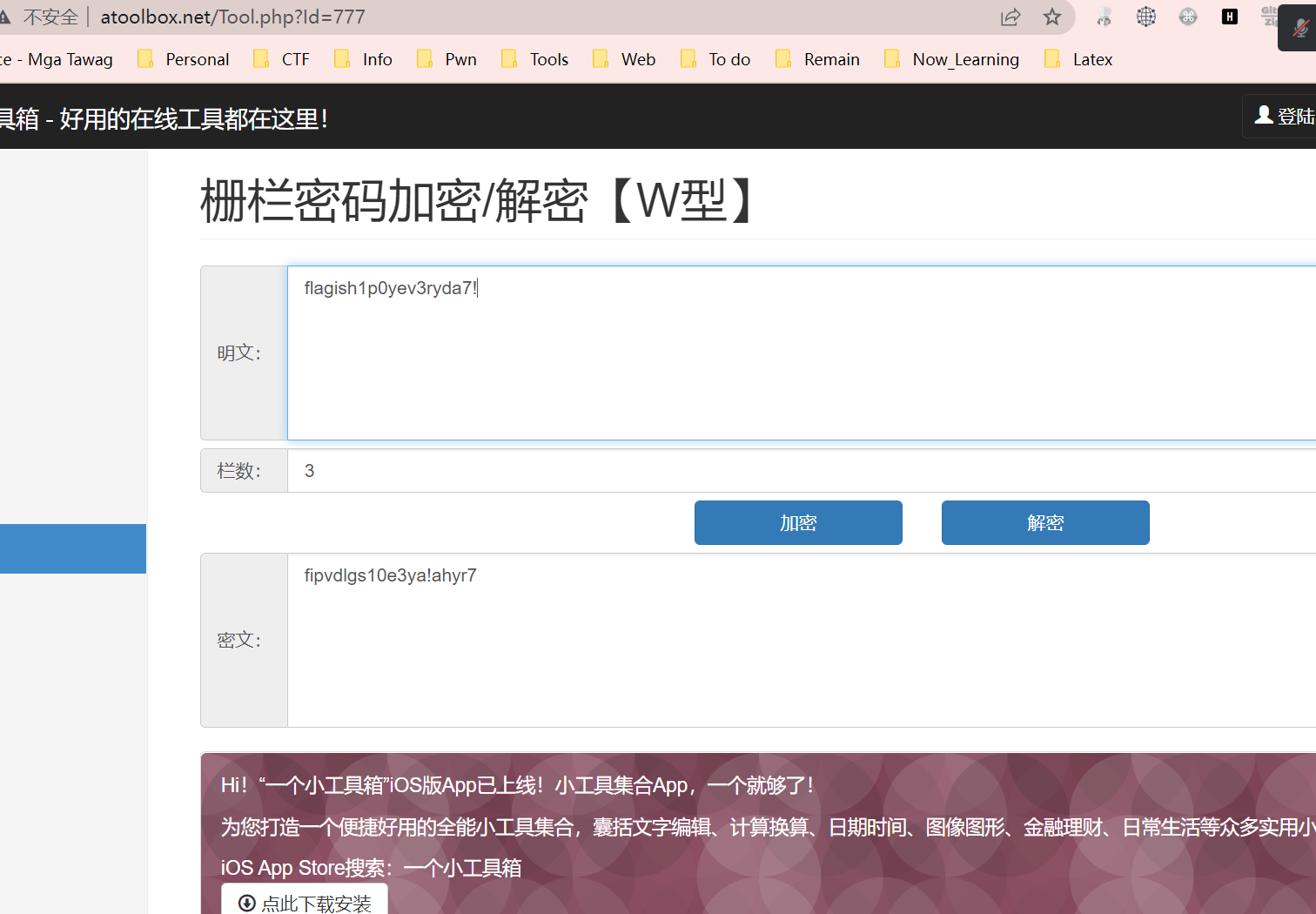Click the 点此下载安装 download button

(305, 902)
